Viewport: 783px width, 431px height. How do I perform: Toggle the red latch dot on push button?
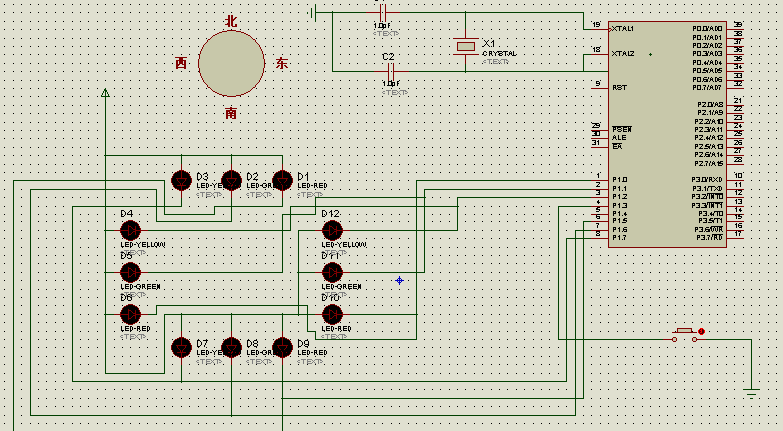(x=701, y=331)
